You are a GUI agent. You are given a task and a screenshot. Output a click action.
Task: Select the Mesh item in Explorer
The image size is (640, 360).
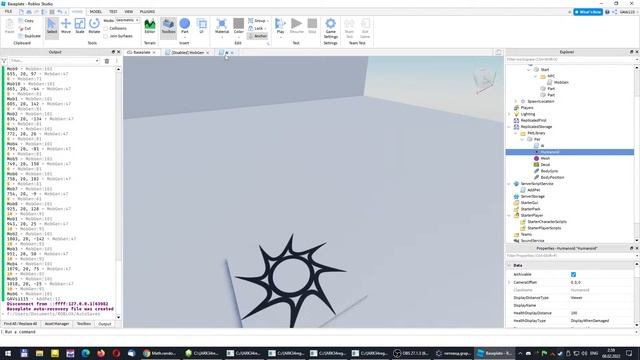coord(542,158)
